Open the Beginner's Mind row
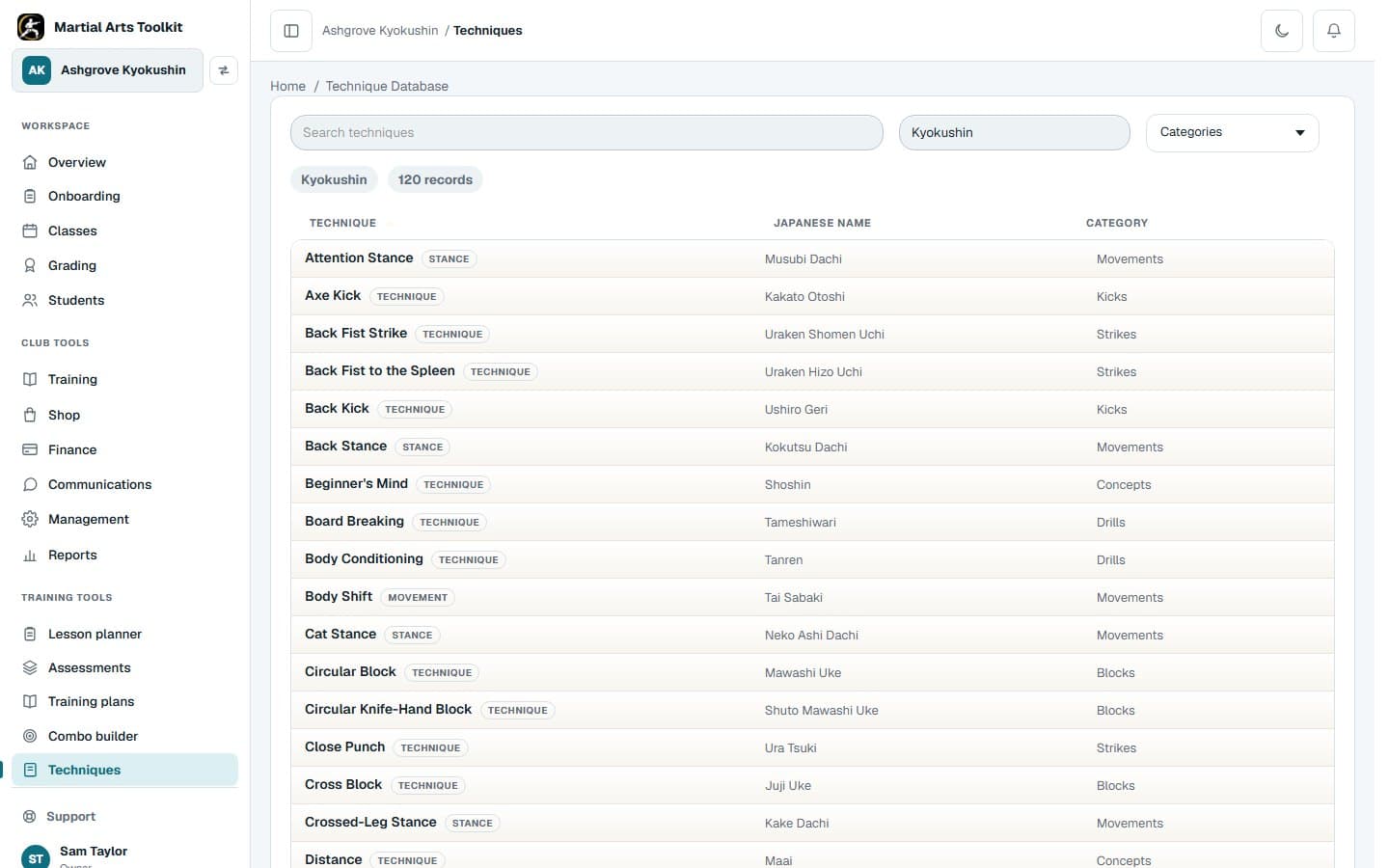This screenshot has height=868, width=1389. [812, 484]
